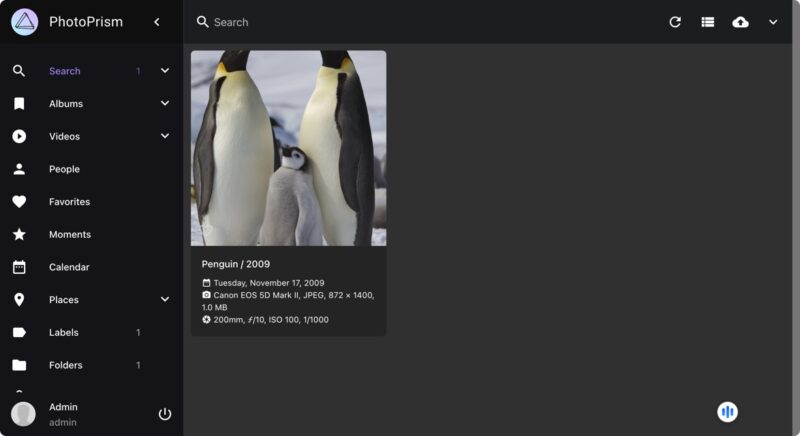Open upload via the cloud icon
This screenshot has height=436, width=800.
pyautogui.click(x=740, y=22)
